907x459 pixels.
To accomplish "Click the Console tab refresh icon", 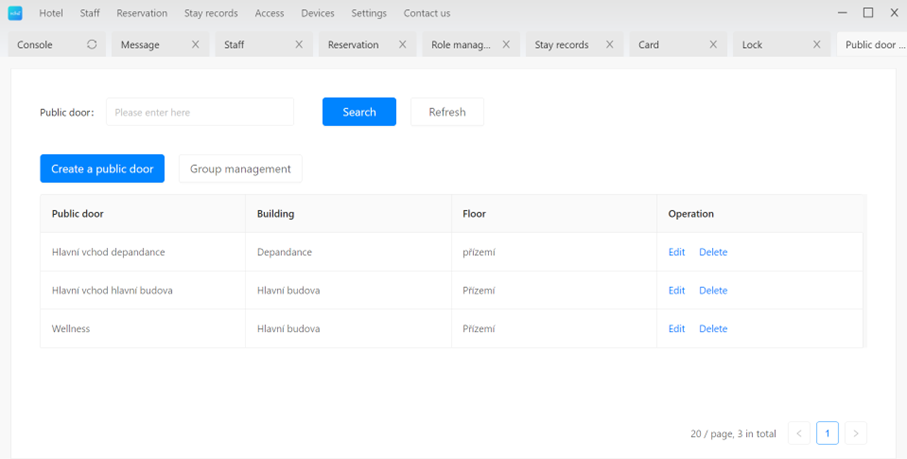I will (x=92, y=45).
